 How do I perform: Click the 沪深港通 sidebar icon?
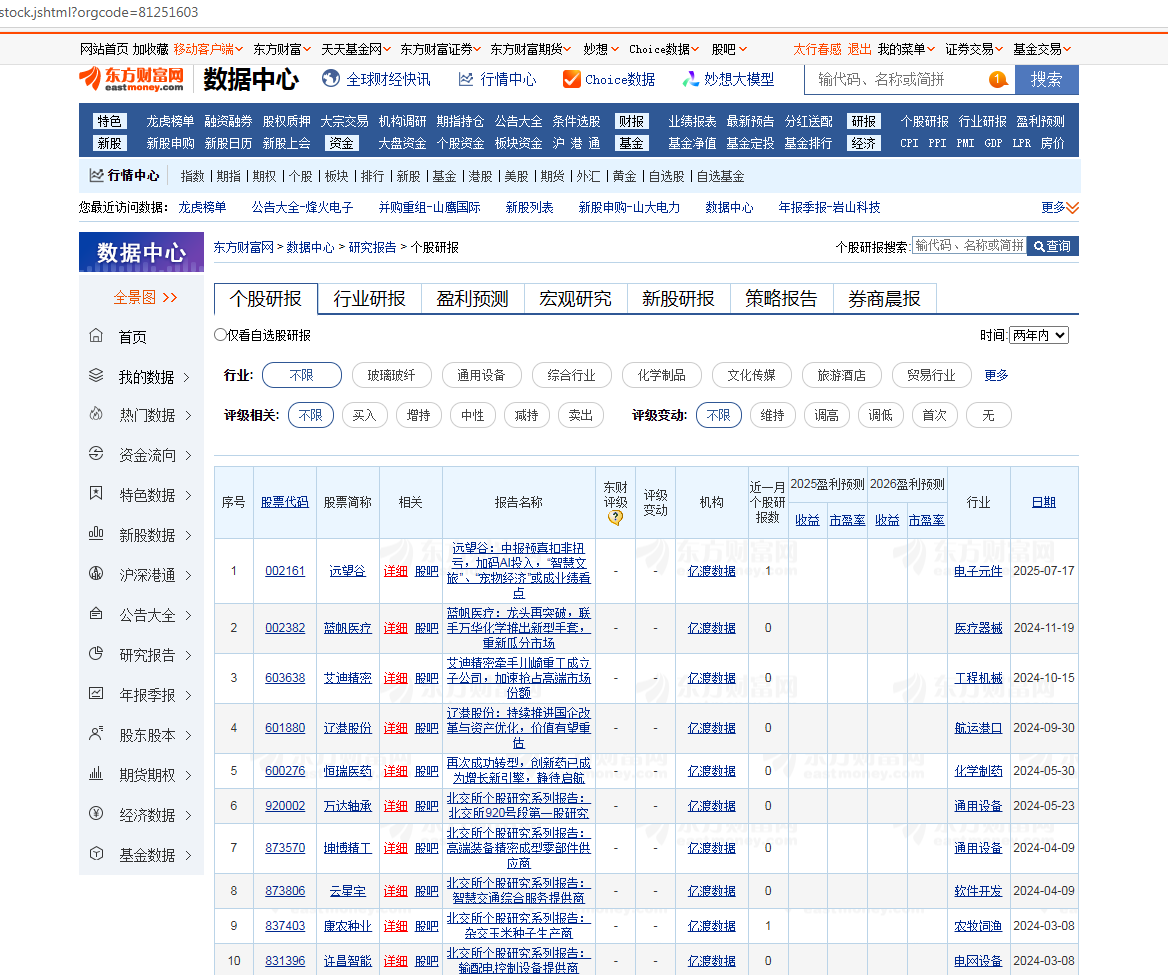96,574
